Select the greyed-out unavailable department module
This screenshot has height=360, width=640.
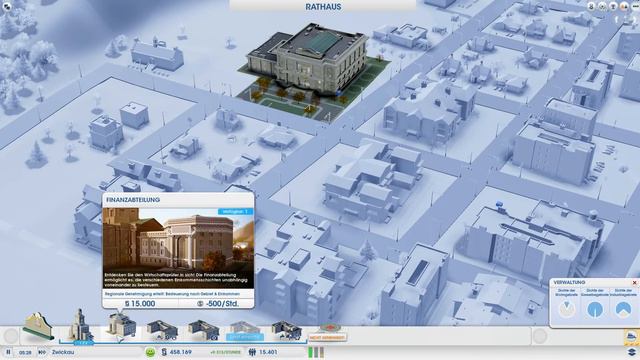click(x=245, y=330)
